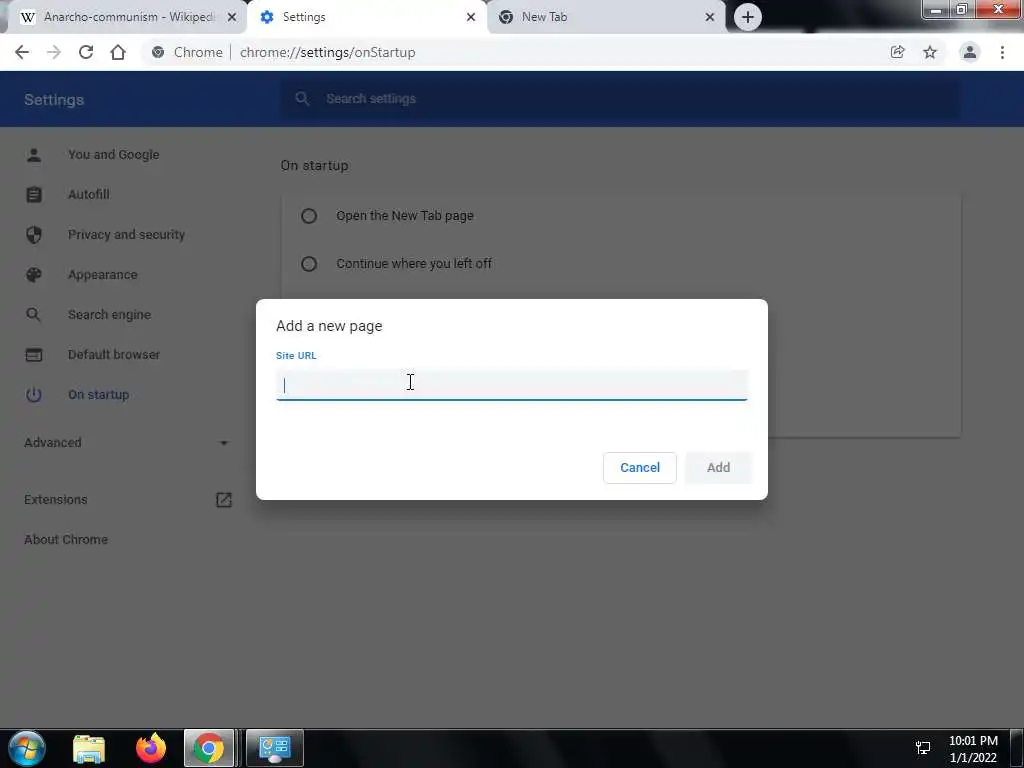Screen dimensions: 1024x768
Task: Click the browser back arrow
Action: tap(22, 52)
